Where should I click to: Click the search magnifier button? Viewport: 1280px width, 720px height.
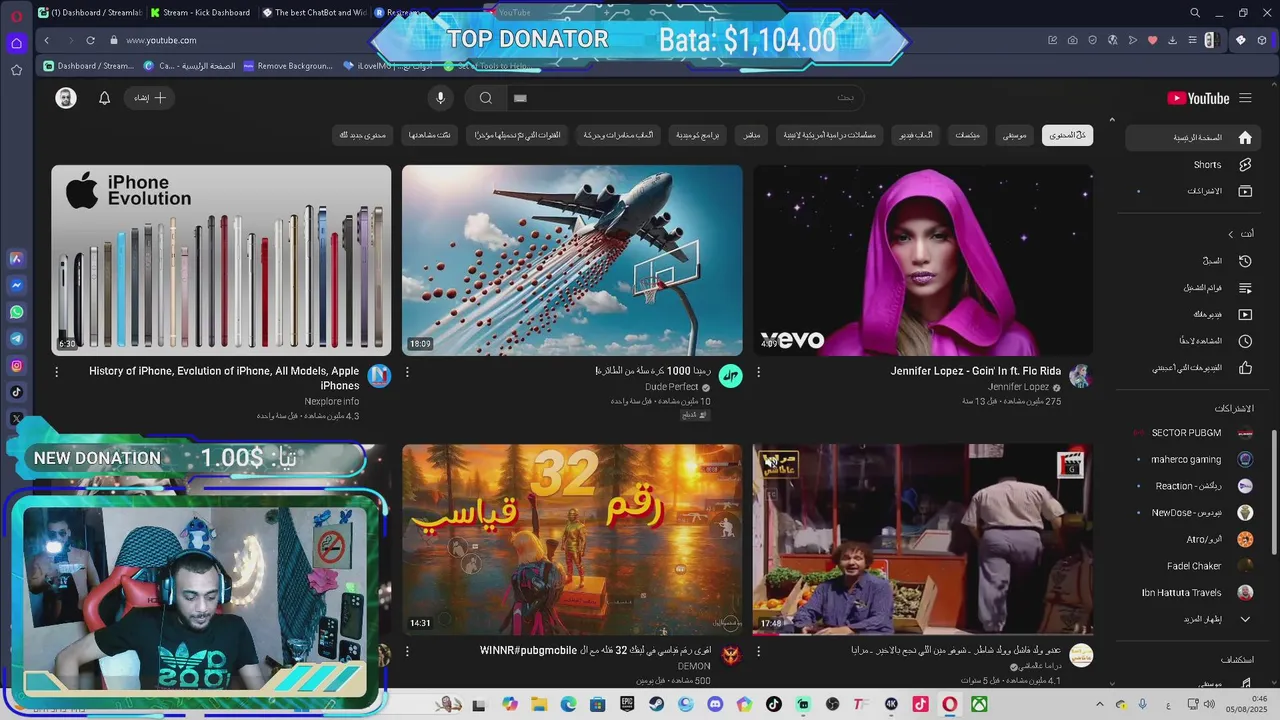tap(485, 98)
